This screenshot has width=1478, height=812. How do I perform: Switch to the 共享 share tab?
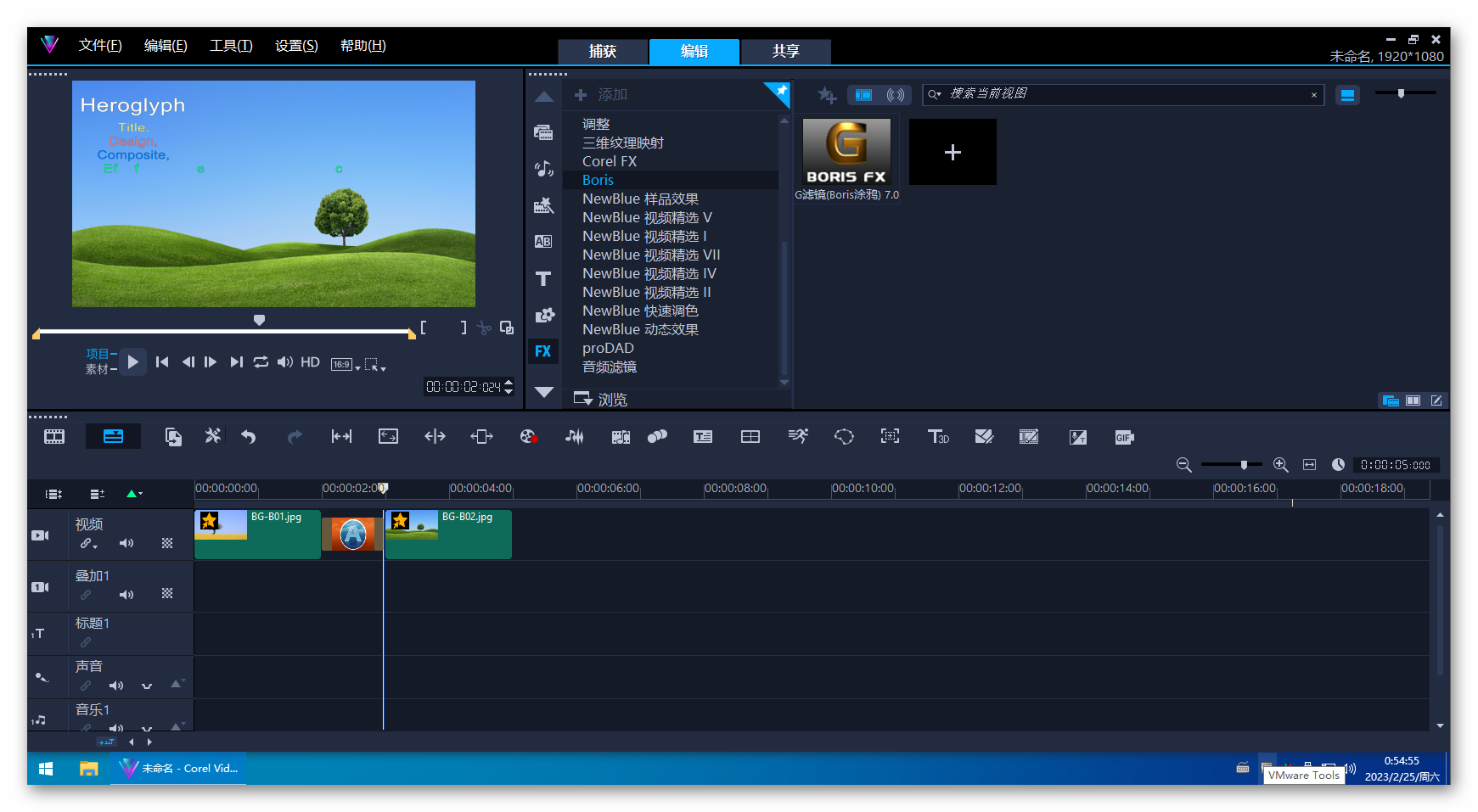[x=786, y=51]
